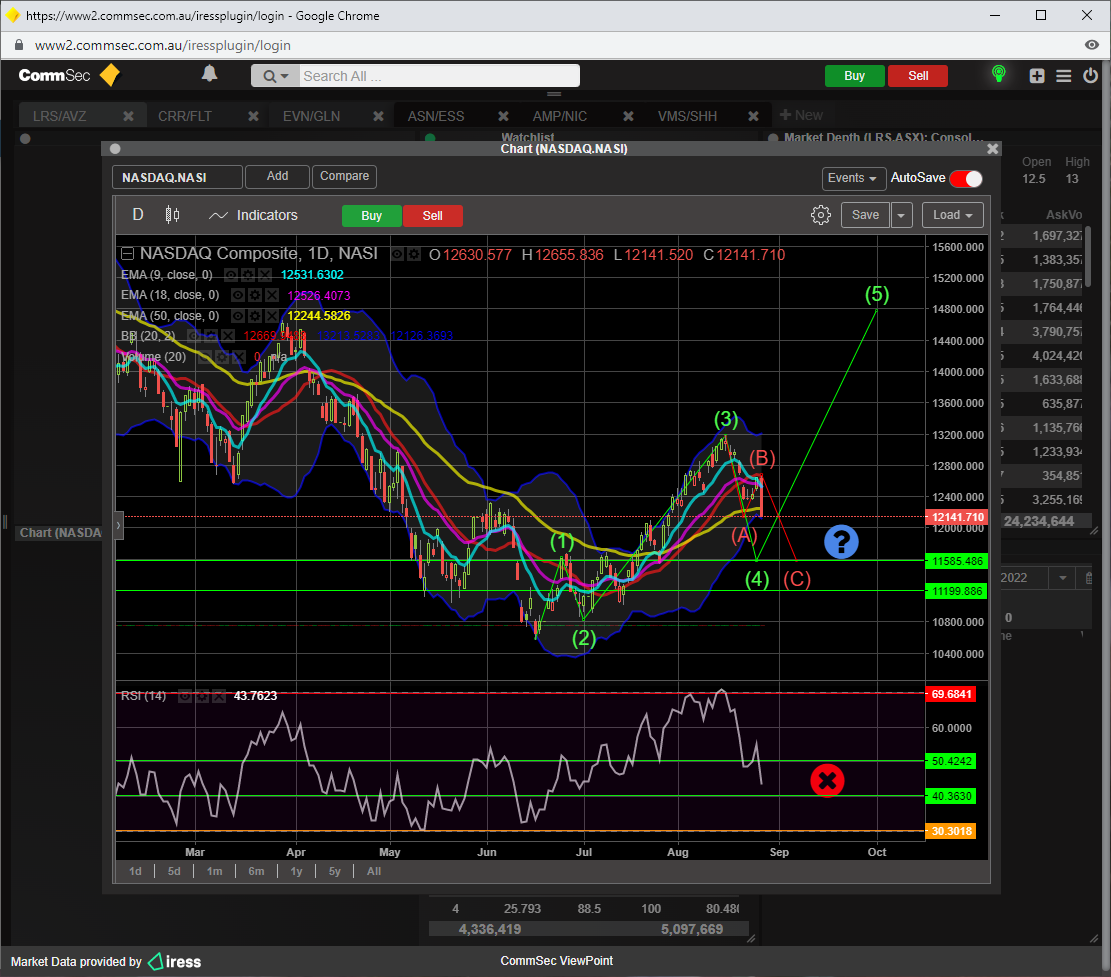Switch to the ASN/ESS tab
The width and height of the screenshot is (1111, 977).
[x=436, y=116]
